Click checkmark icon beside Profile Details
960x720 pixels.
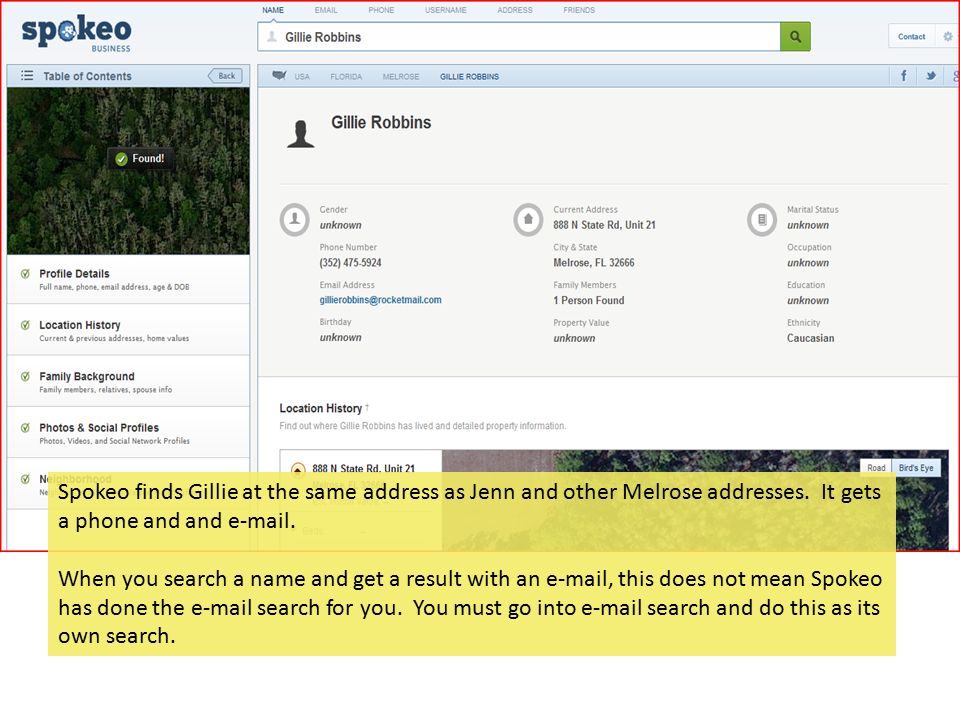coord(25,274)
